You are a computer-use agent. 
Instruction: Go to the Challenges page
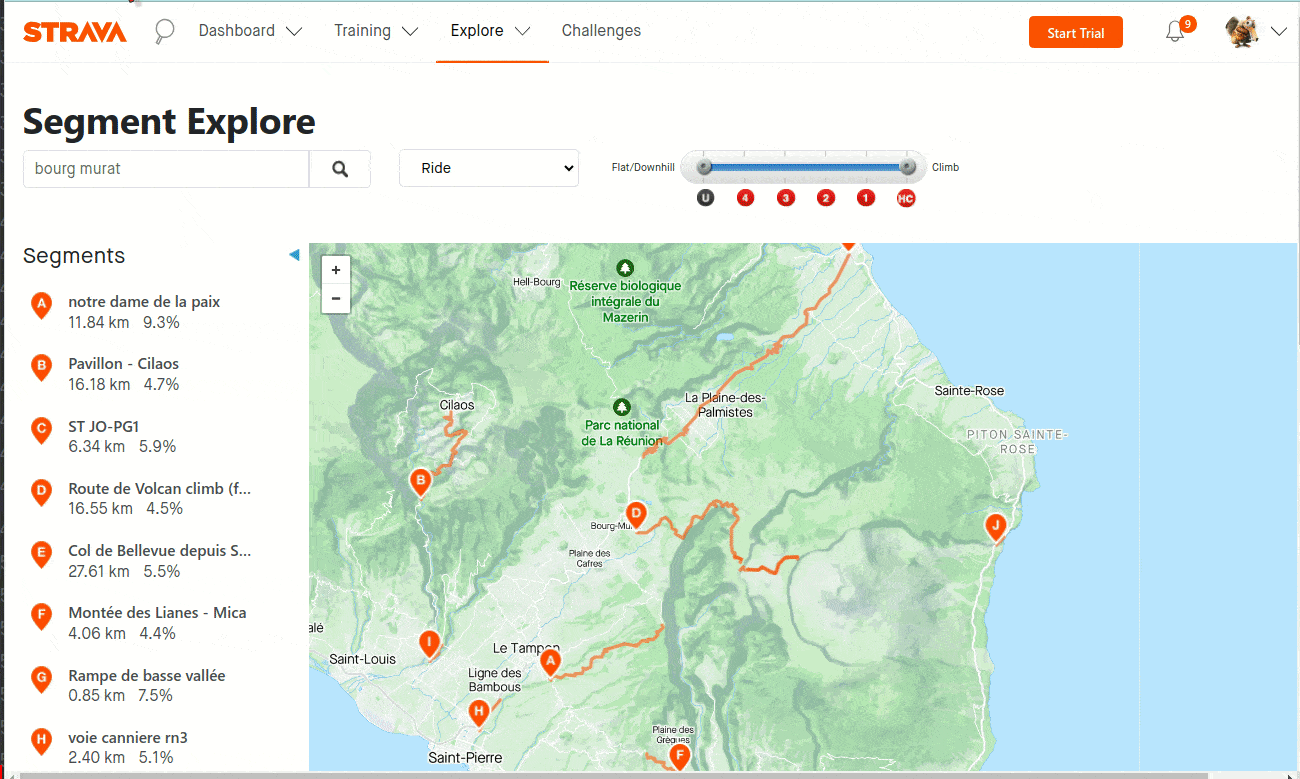click(601, 31)
